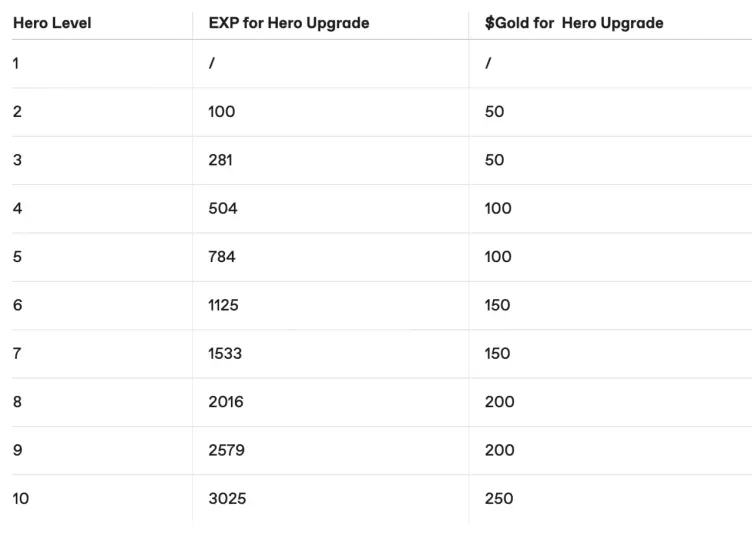Image resolution: width=753 pixels, height=537 pixels.
Task: Select Hero Level 5 cell
Action: [x=17, y=257]
